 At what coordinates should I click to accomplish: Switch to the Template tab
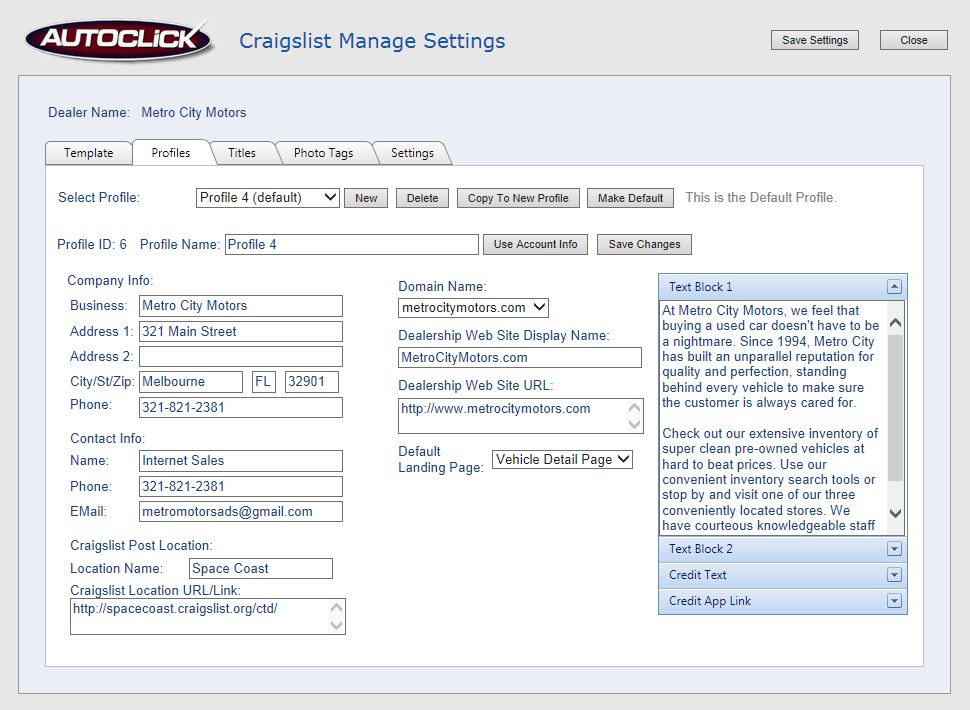point(88,153)
